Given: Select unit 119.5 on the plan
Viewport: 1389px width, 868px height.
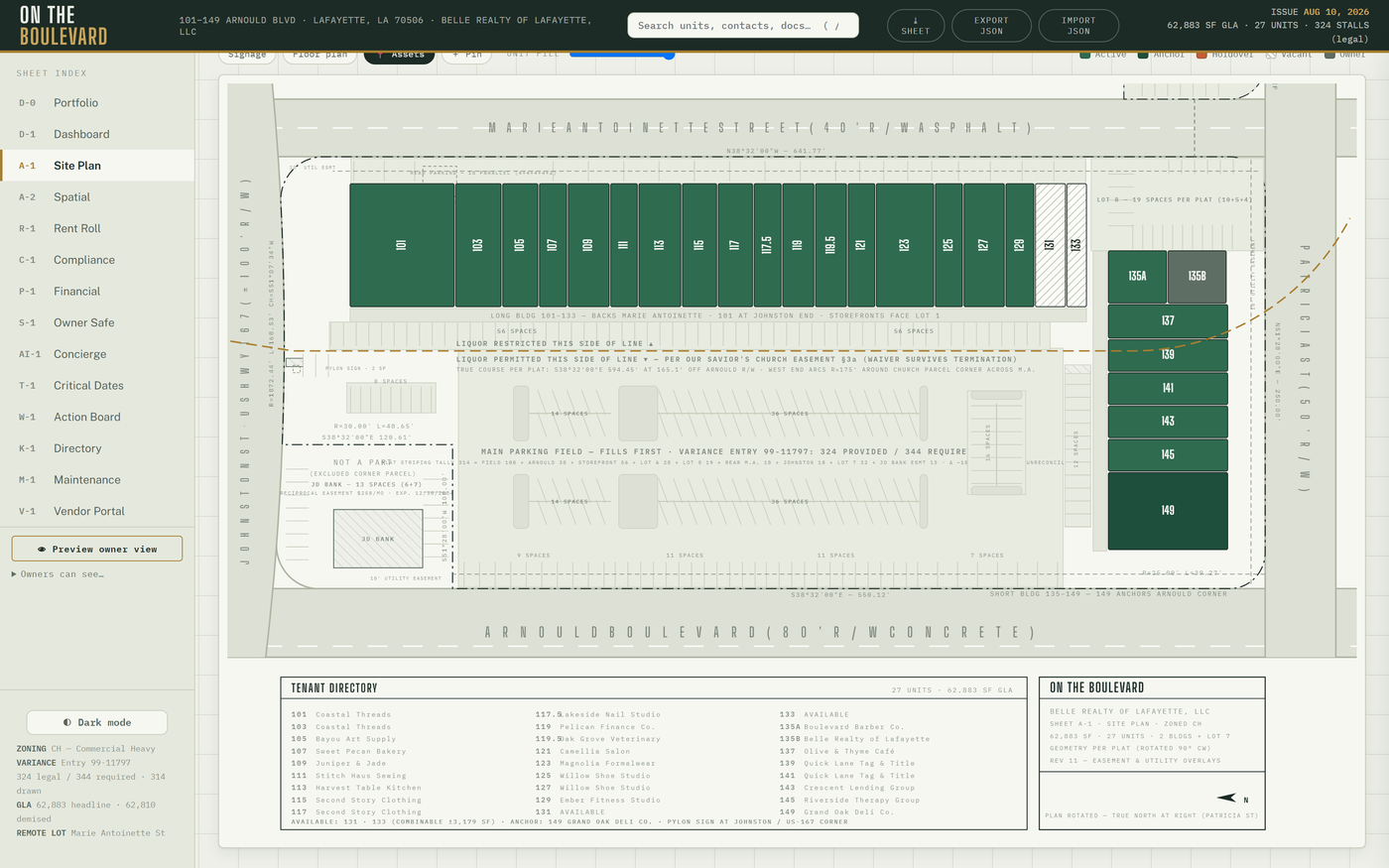Looking at the screenshot, I should [831, 245].
